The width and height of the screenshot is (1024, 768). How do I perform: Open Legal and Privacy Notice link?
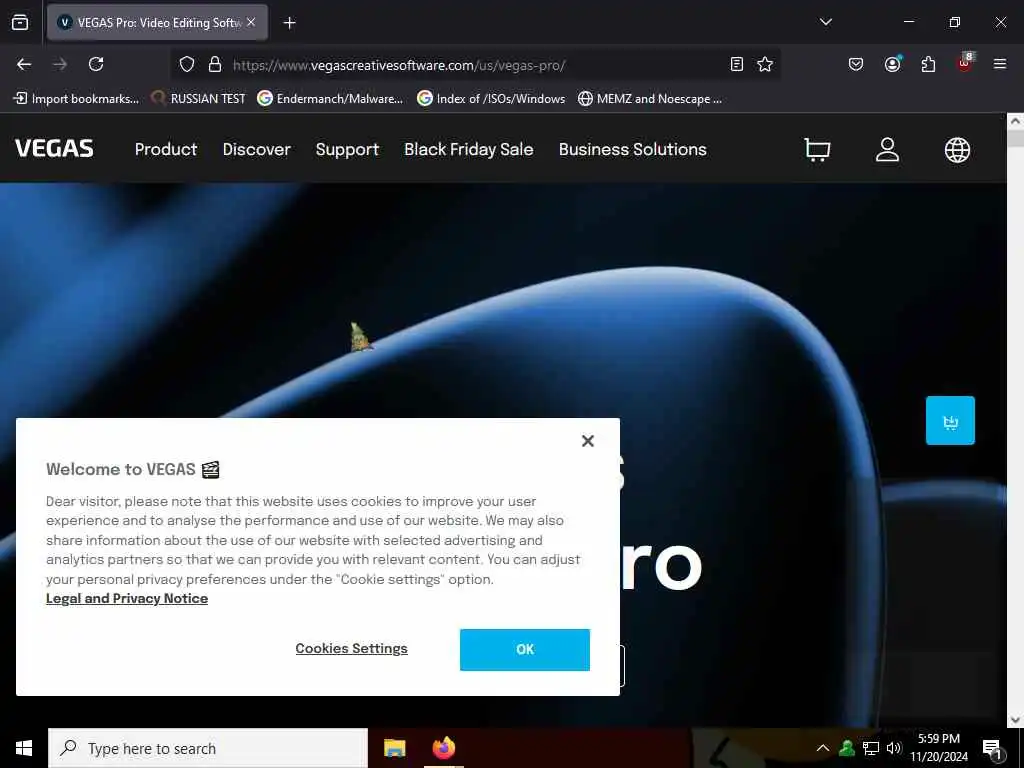(127, 598)
